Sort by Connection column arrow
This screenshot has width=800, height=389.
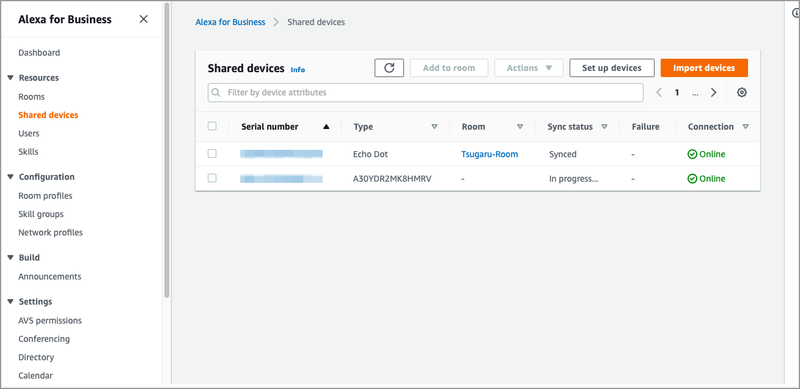pos(746,127)
